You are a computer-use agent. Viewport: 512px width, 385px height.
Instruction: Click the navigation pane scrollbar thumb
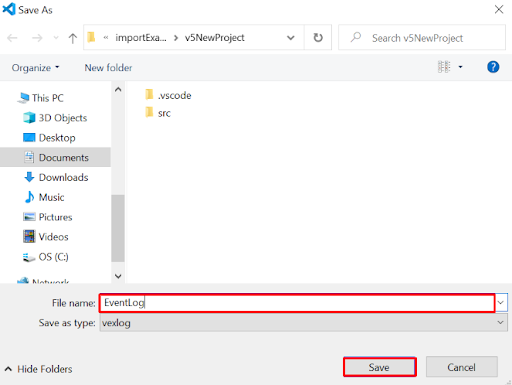(x=118, y=228)
